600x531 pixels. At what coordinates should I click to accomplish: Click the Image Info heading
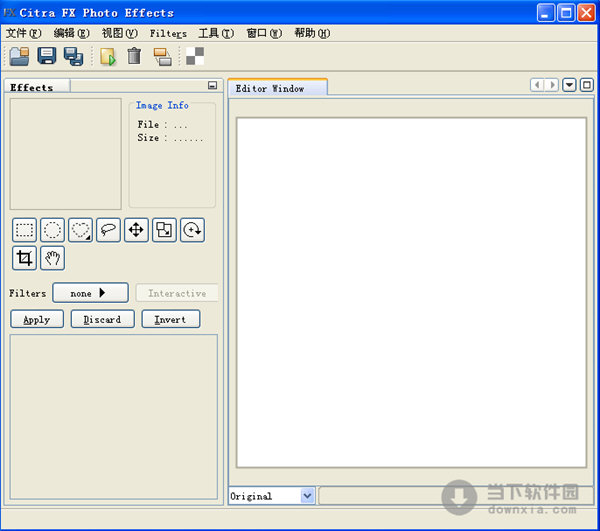[x=162, y=105]
